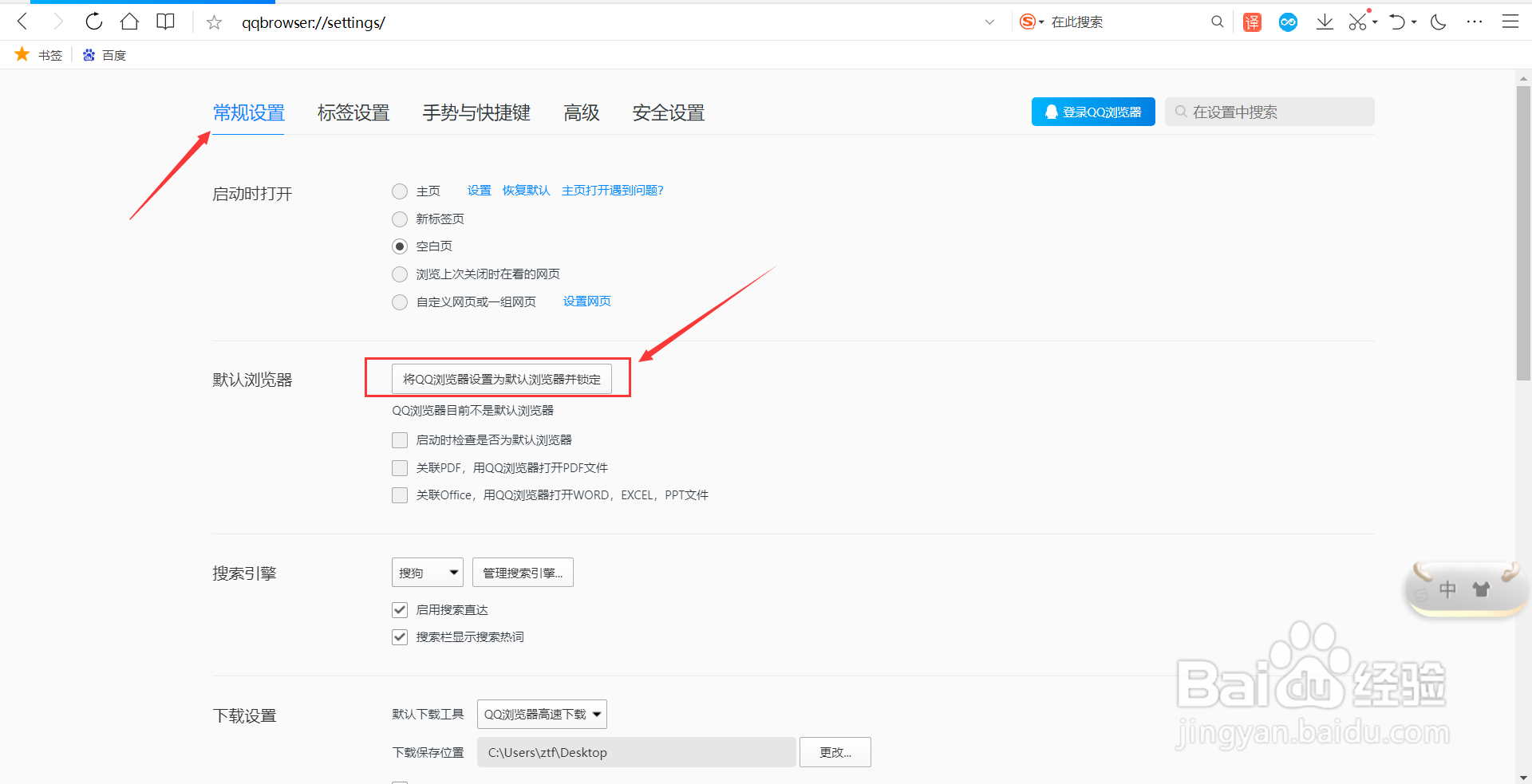Open QQ浏览器高速下载 download tool dropdown

pyautogui.click(x=542, y=714)
